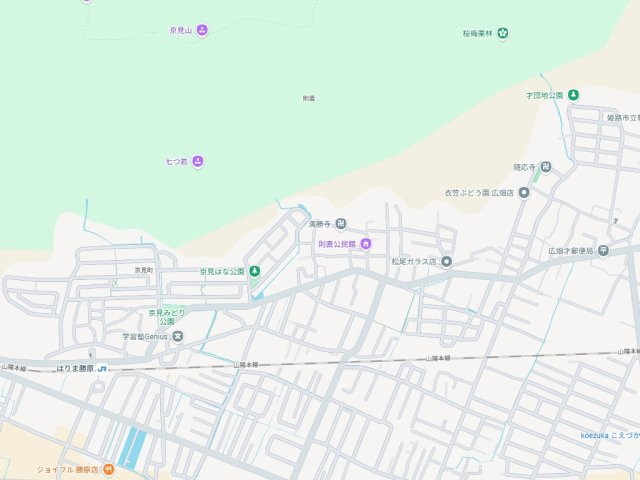Click the JR はりま勝原 station icon
The image size is (640, 480).
102,369
